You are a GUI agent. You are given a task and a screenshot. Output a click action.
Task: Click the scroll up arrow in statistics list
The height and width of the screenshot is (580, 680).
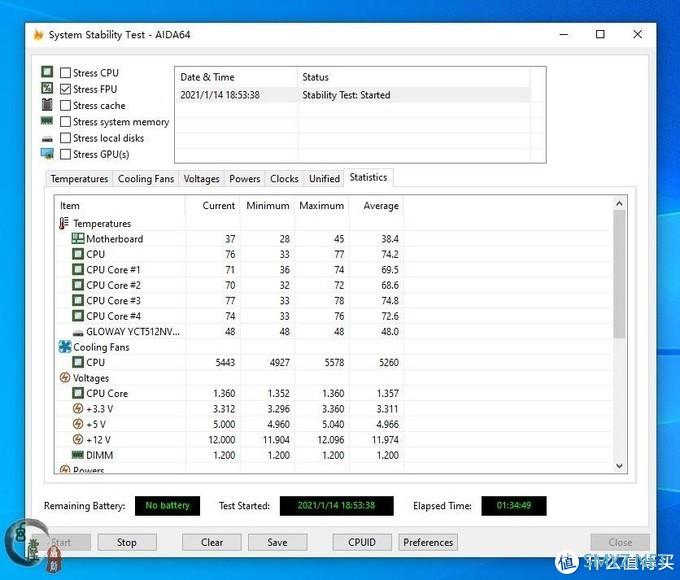619,203
